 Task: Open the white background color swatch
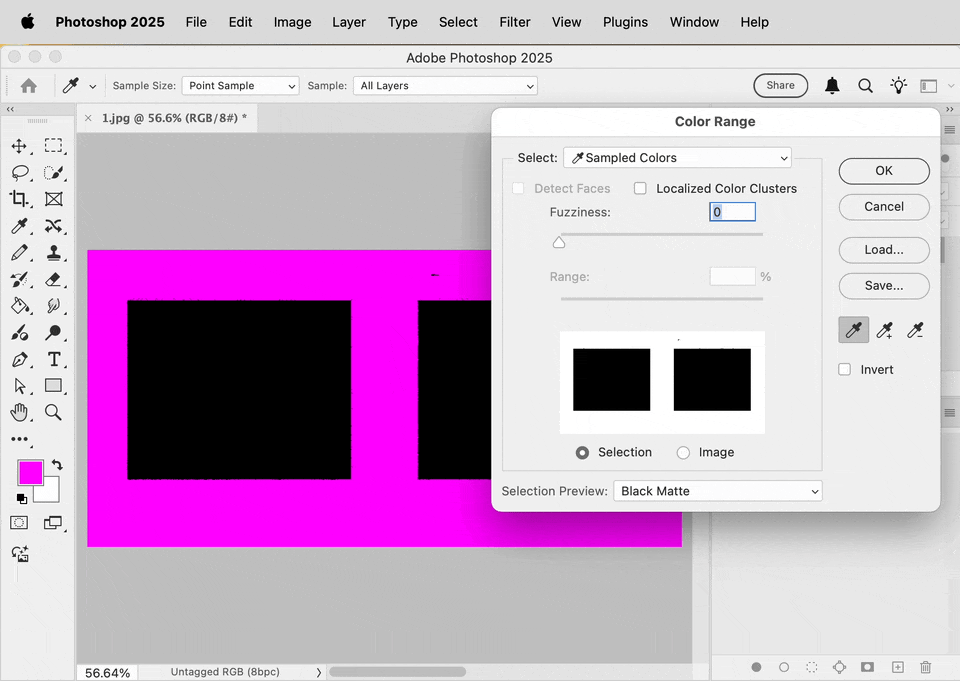[x=49, y=493]
